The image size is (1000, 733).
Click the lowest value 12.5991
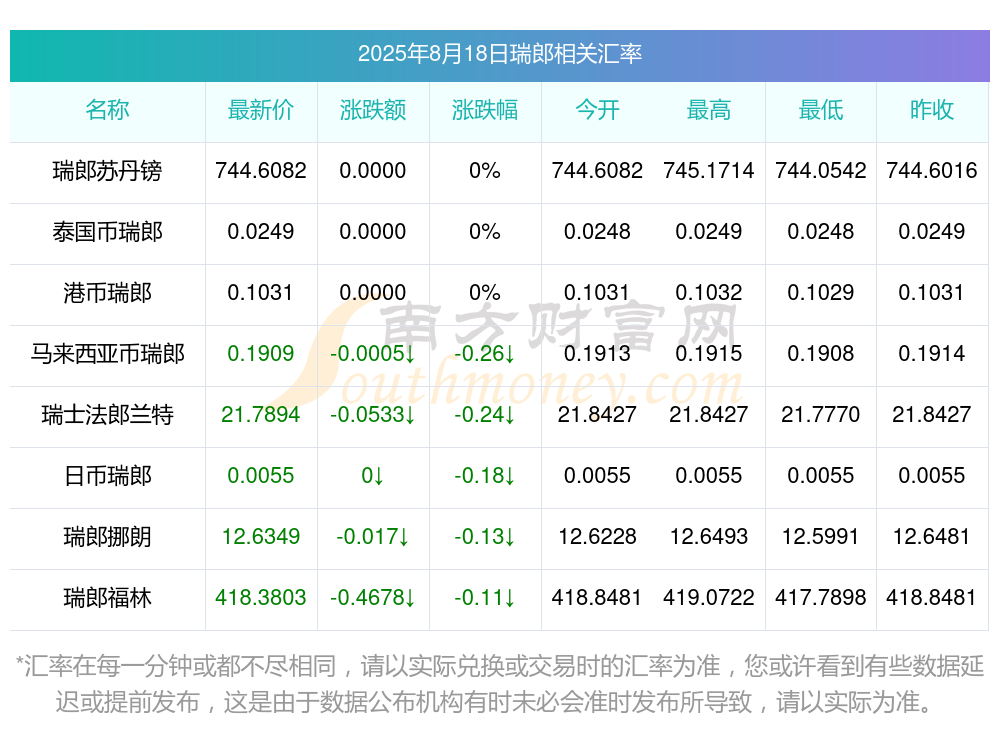coord(821,537)
